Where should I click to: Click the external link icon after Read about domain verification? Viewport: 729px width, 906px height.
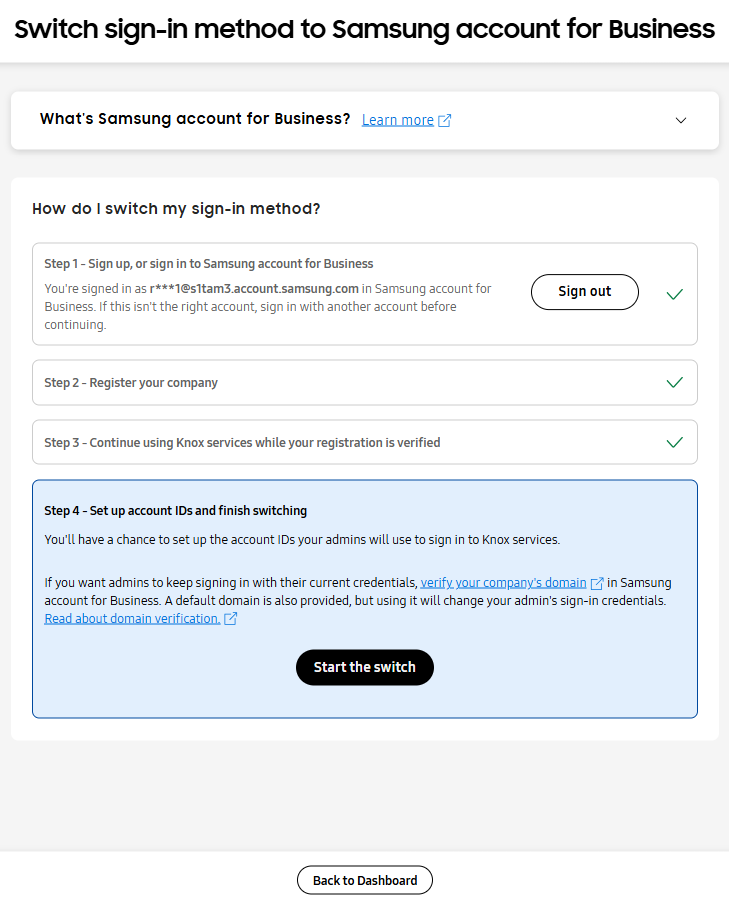231,618
